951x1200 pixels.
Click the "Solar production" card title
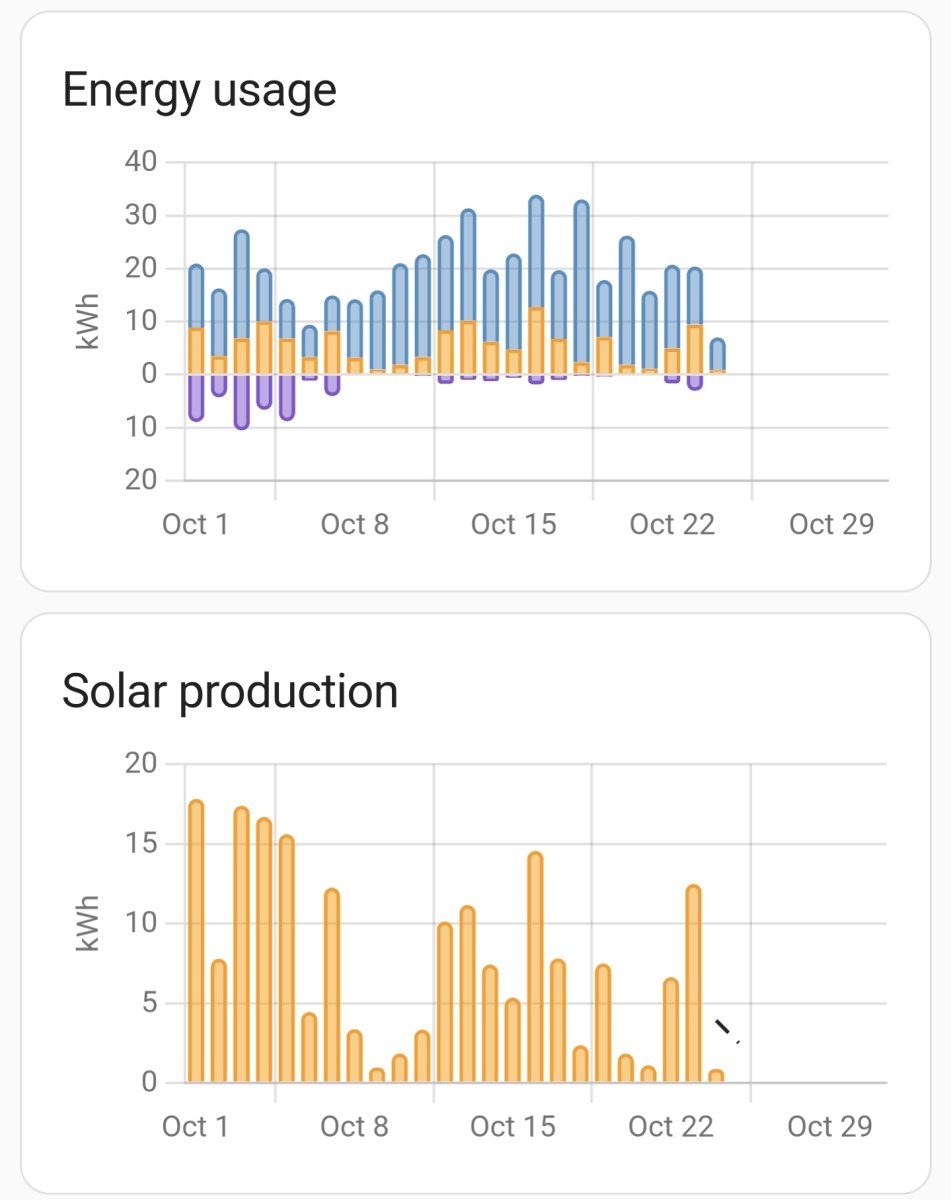point(230,691)
